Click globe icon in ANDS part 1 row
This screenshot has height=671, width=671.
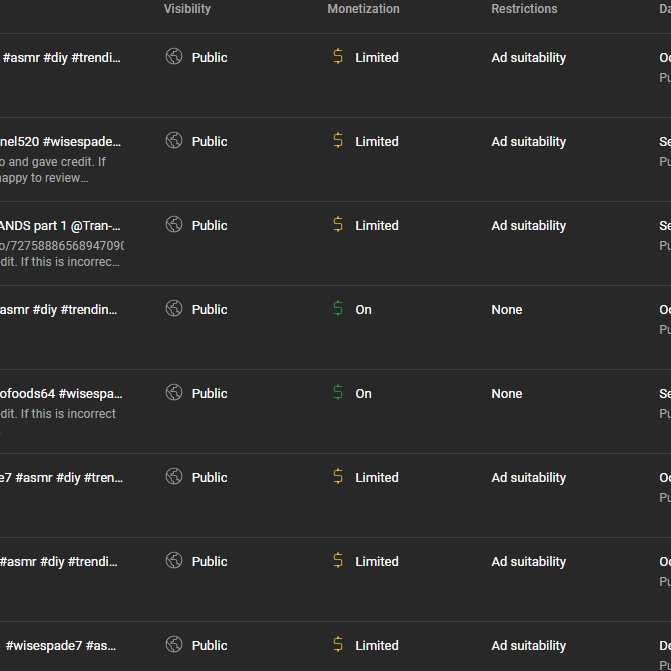[x=174, y=224]
